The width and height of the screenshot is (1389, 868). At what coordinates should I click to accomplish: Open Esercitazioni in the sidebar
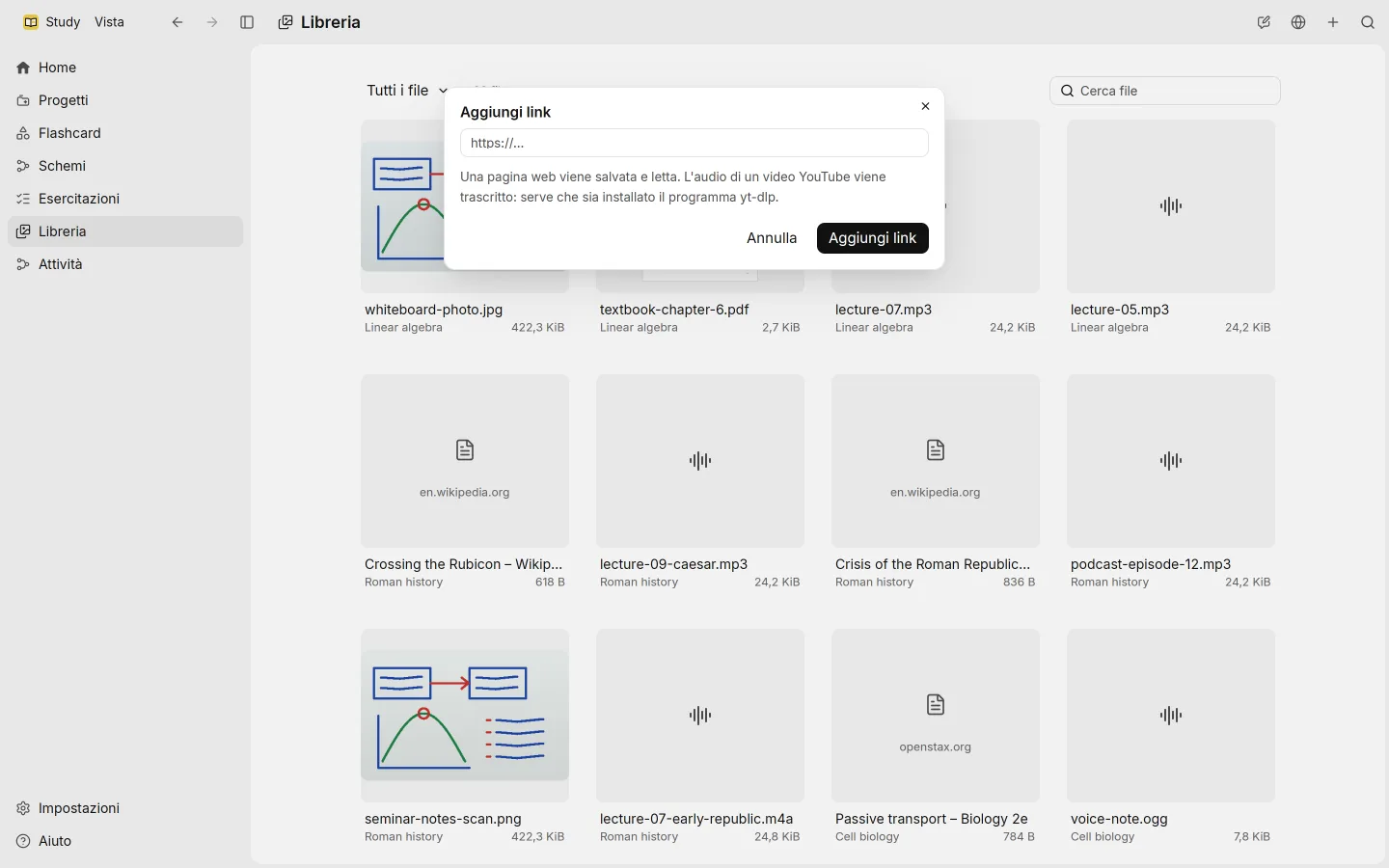(125, 199)
